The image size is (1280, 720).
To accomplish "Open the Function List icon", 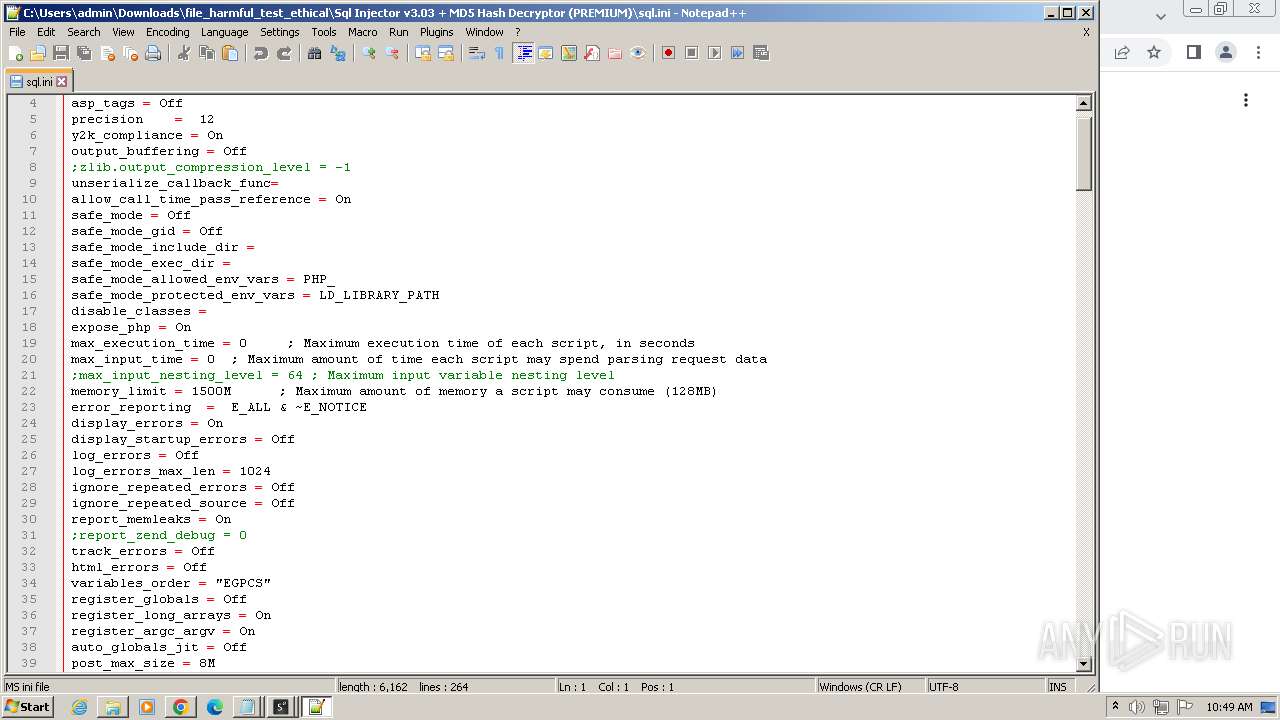I will coord(592,53).
